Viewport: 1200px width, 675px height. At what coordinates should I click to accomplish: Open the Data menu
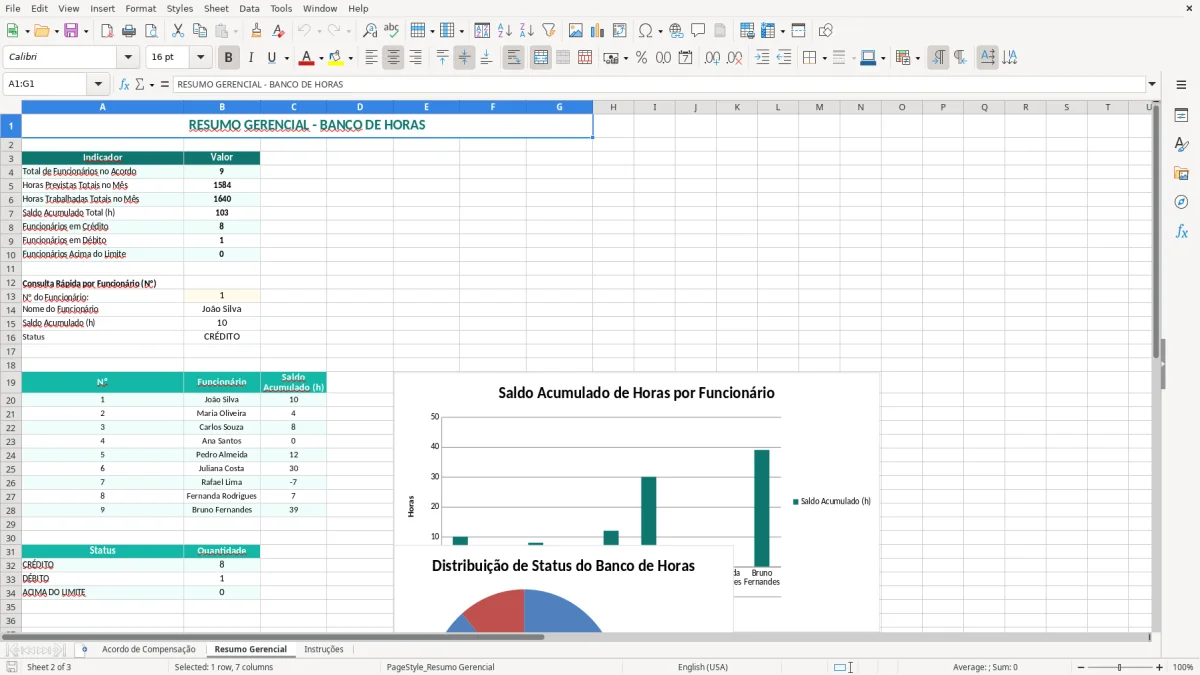[249, 8]
